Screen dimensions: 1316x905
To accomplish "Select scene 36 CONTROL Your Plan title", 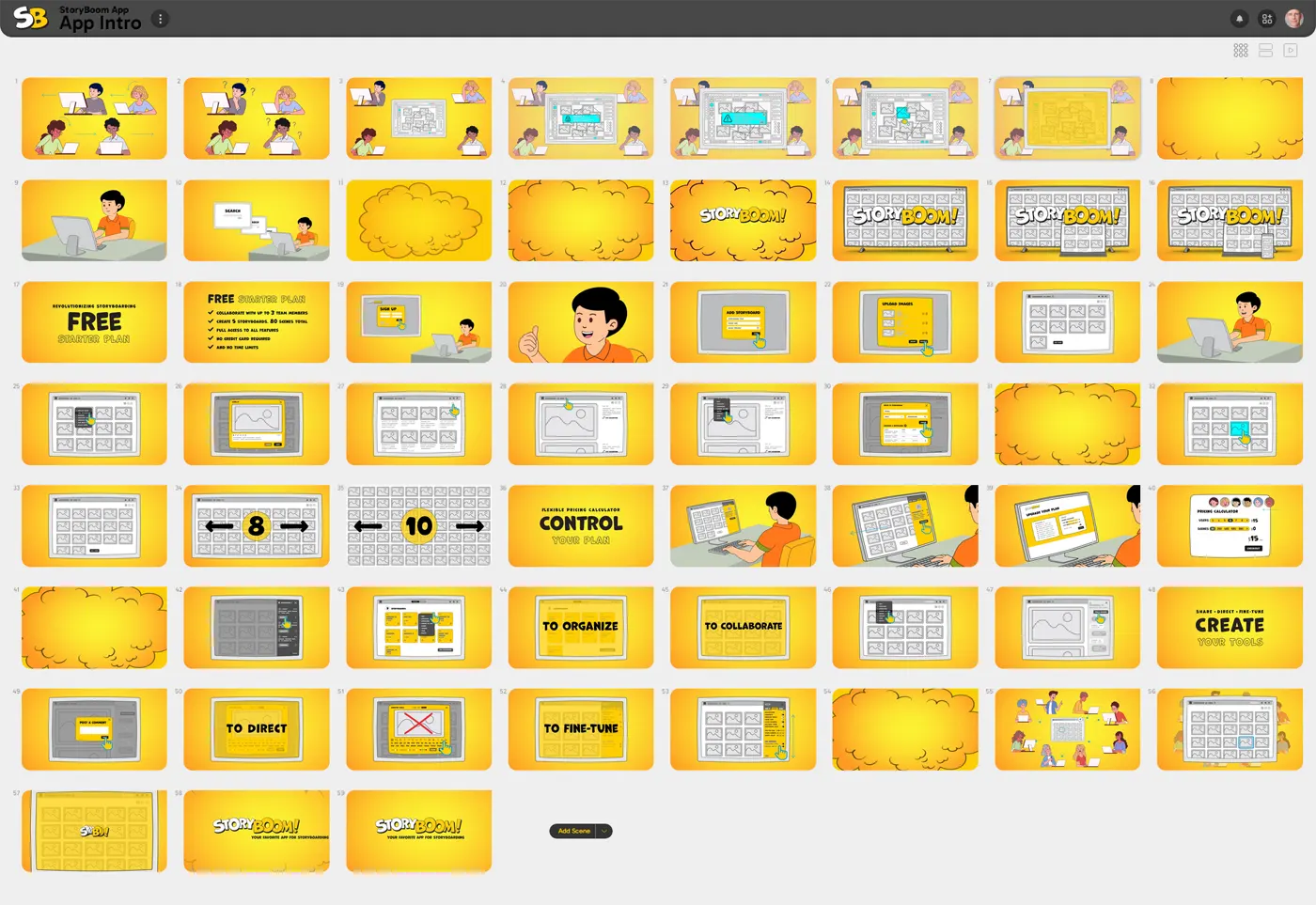I will [x=581, y=525].
